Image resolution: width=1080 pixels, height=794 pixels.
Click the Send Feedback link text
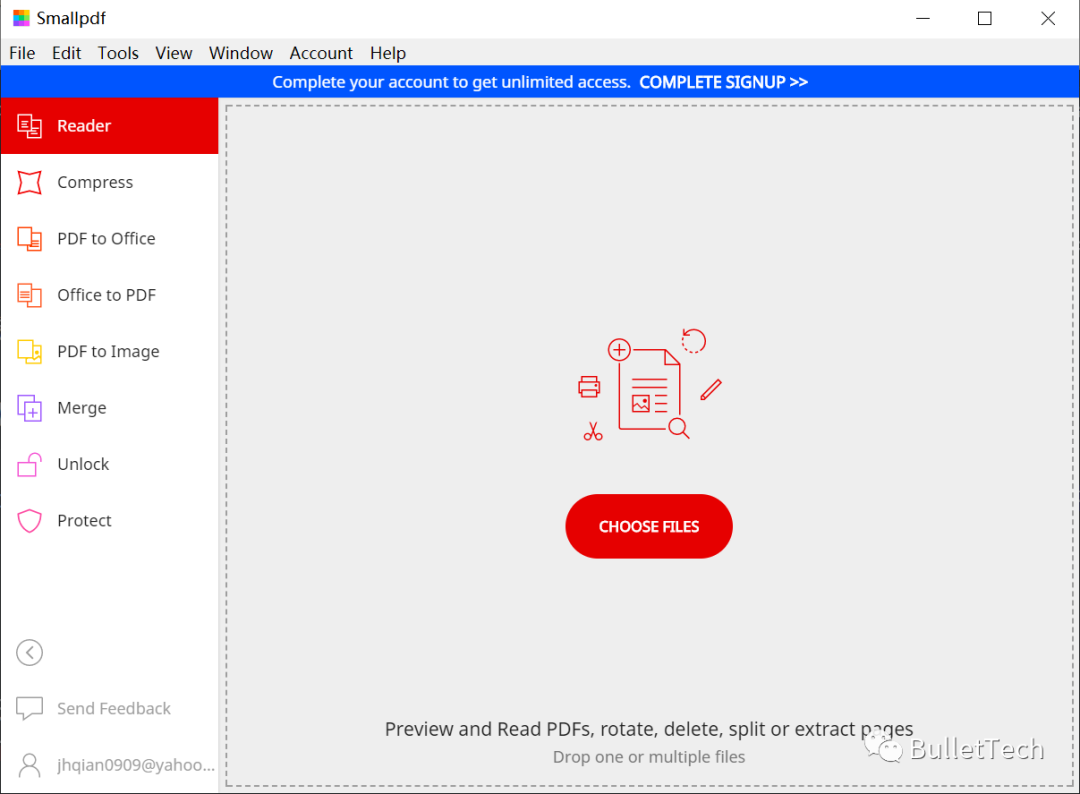114,709
